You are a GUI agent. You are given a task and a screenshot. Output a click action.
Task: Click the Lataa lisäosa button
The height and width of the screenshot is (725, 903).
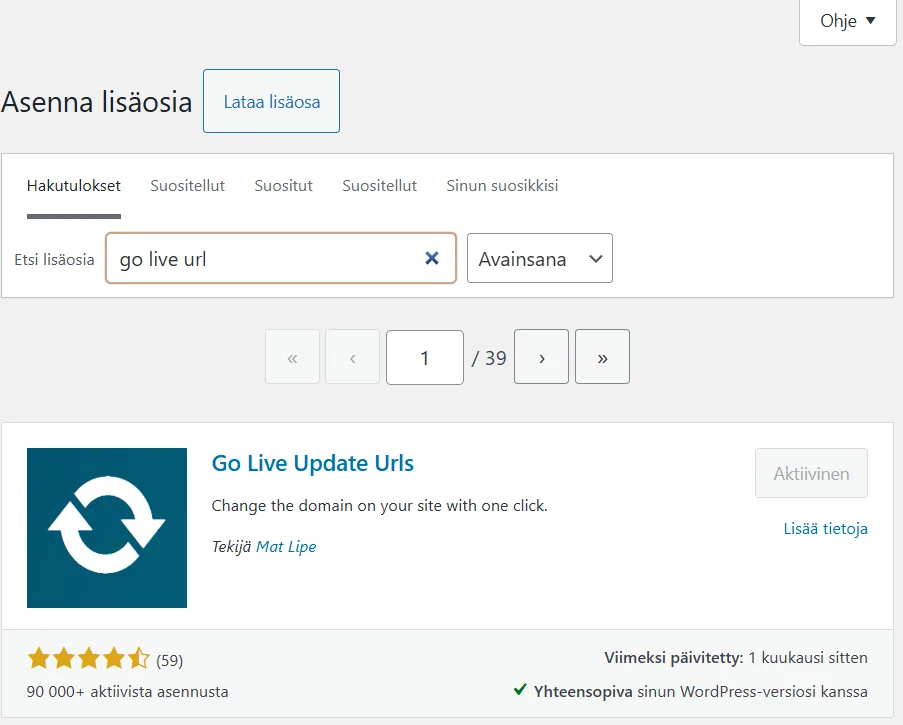tap(271, 102)
